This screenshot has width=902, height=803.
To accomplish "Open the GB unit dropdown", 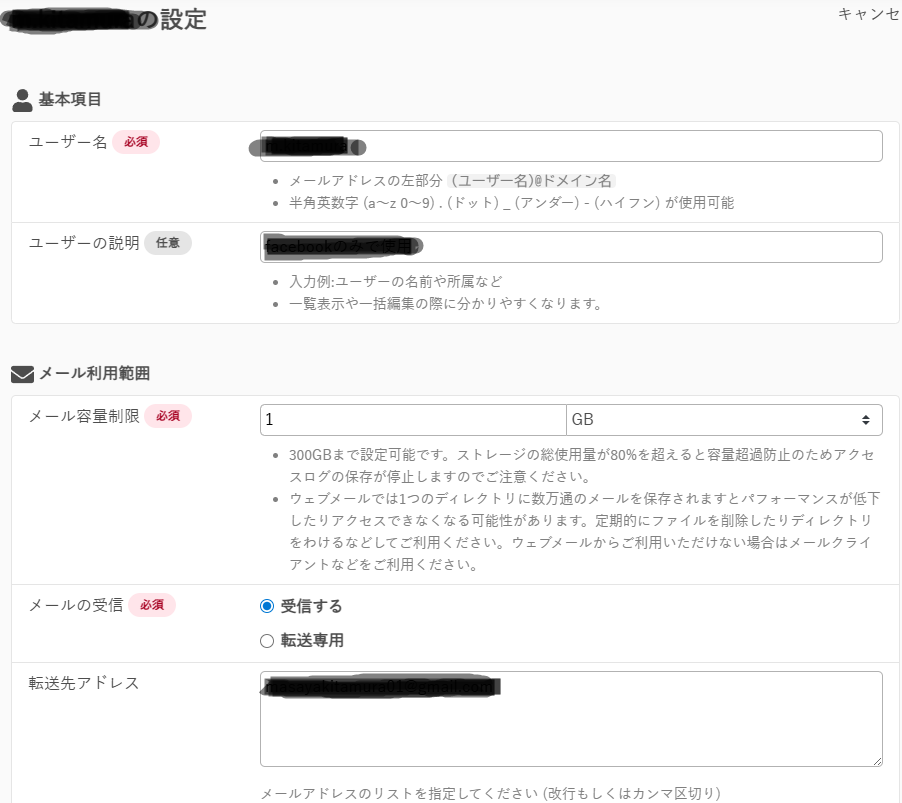I will (723, 420).
